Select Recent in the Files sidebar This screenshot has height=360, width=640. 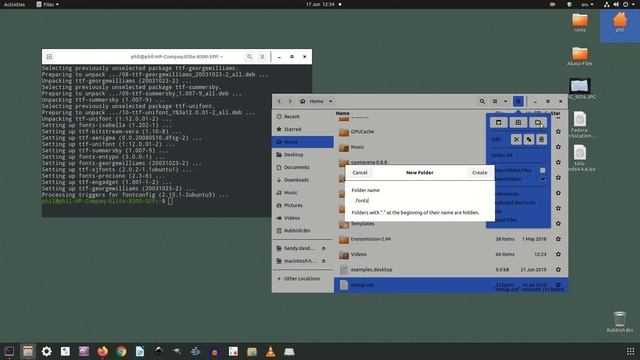pyautogui.click(x=303, y=116)
